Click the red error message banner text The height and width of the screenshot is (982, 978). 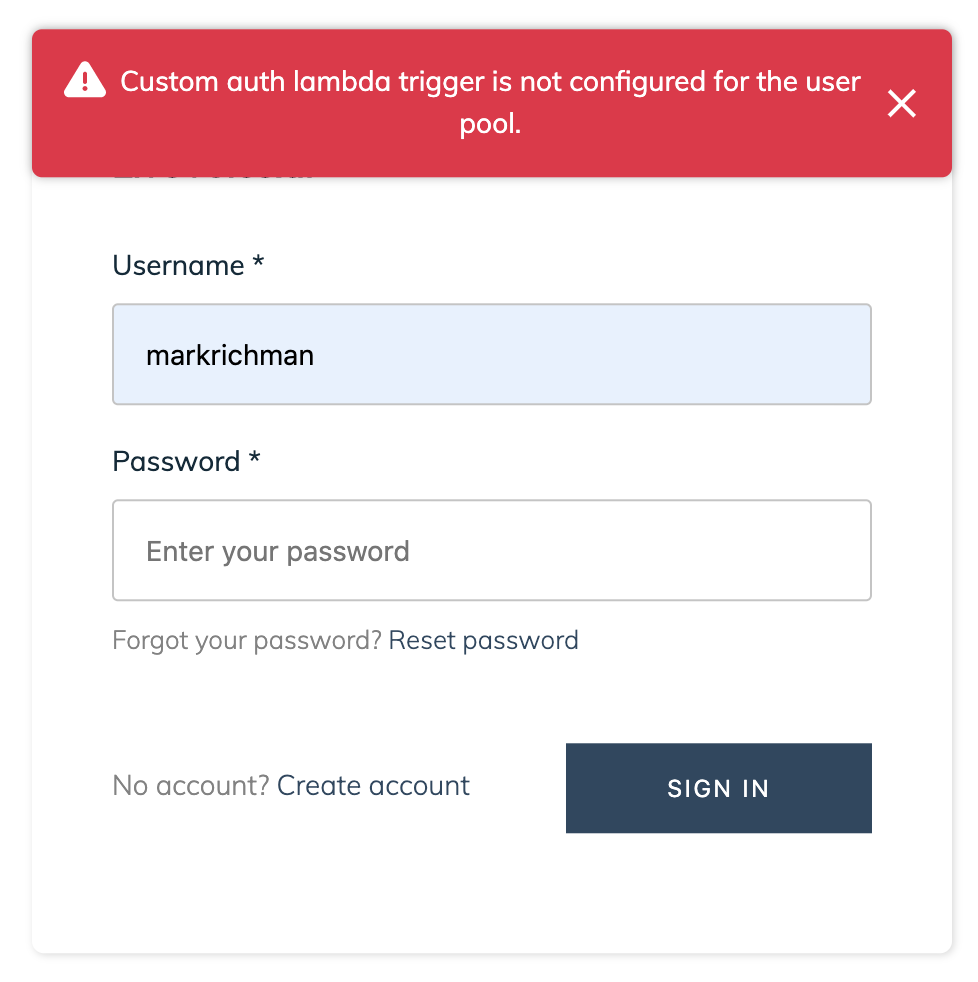tap(490, 102)
